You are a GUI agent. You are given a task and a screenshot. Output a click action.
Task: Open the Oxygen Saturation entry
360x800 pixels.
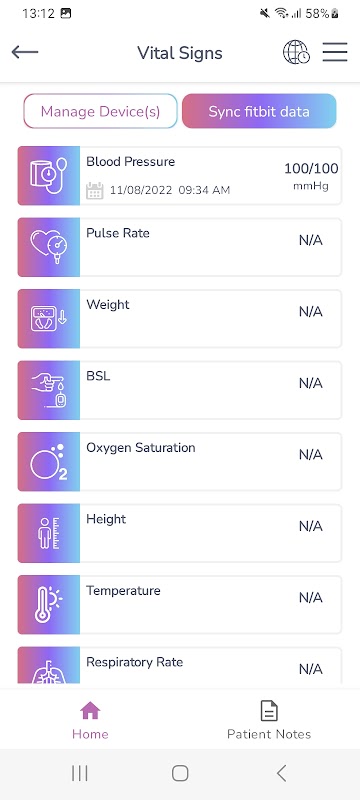click(179, 461)
